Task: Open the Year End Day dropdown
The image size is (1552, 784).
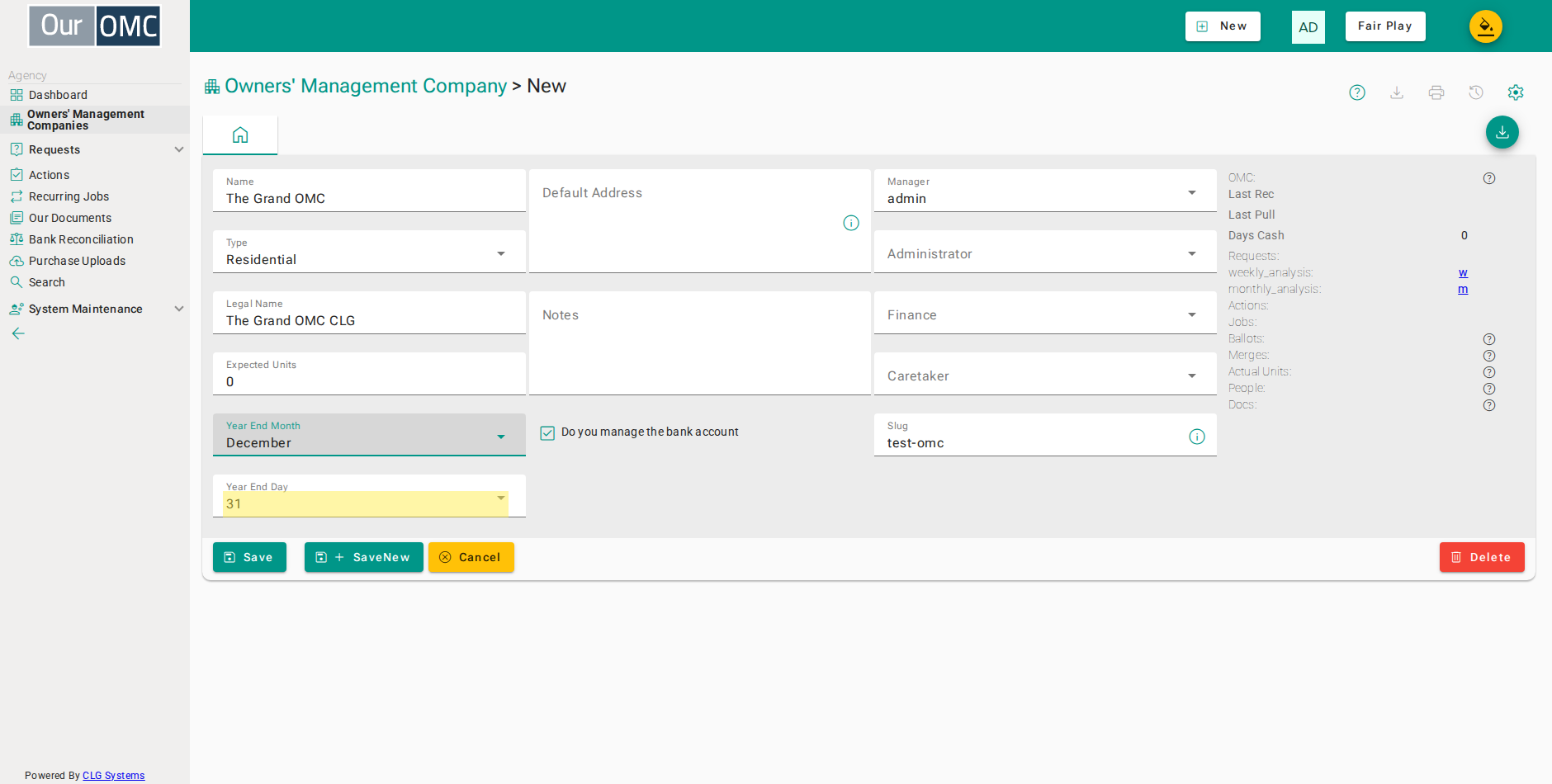Action: [369, 496]
